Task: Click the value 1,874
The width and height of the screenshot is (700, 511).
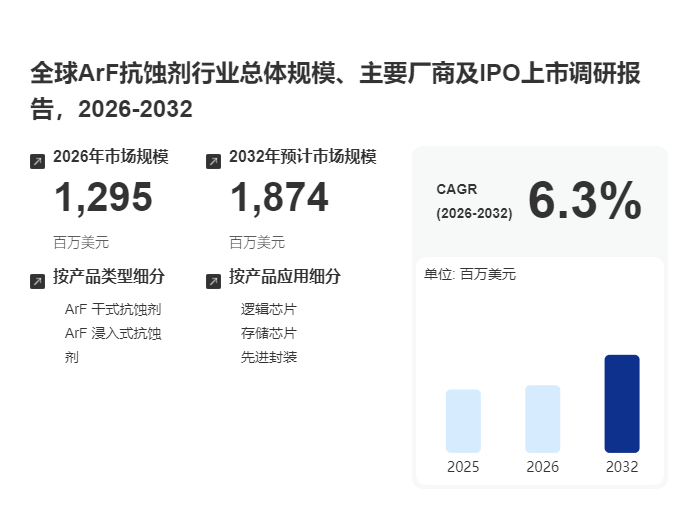Action: (279, 197)
